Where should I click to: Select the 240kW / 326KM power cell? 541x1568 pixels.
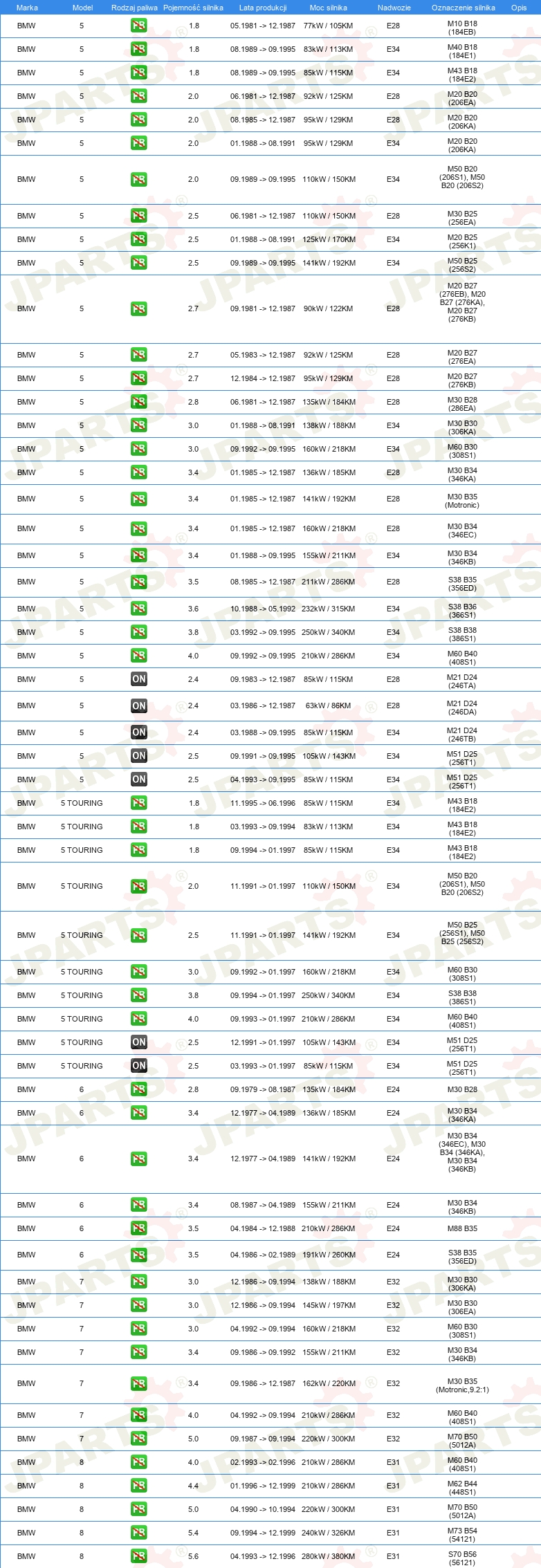(x=329, y=1533)
